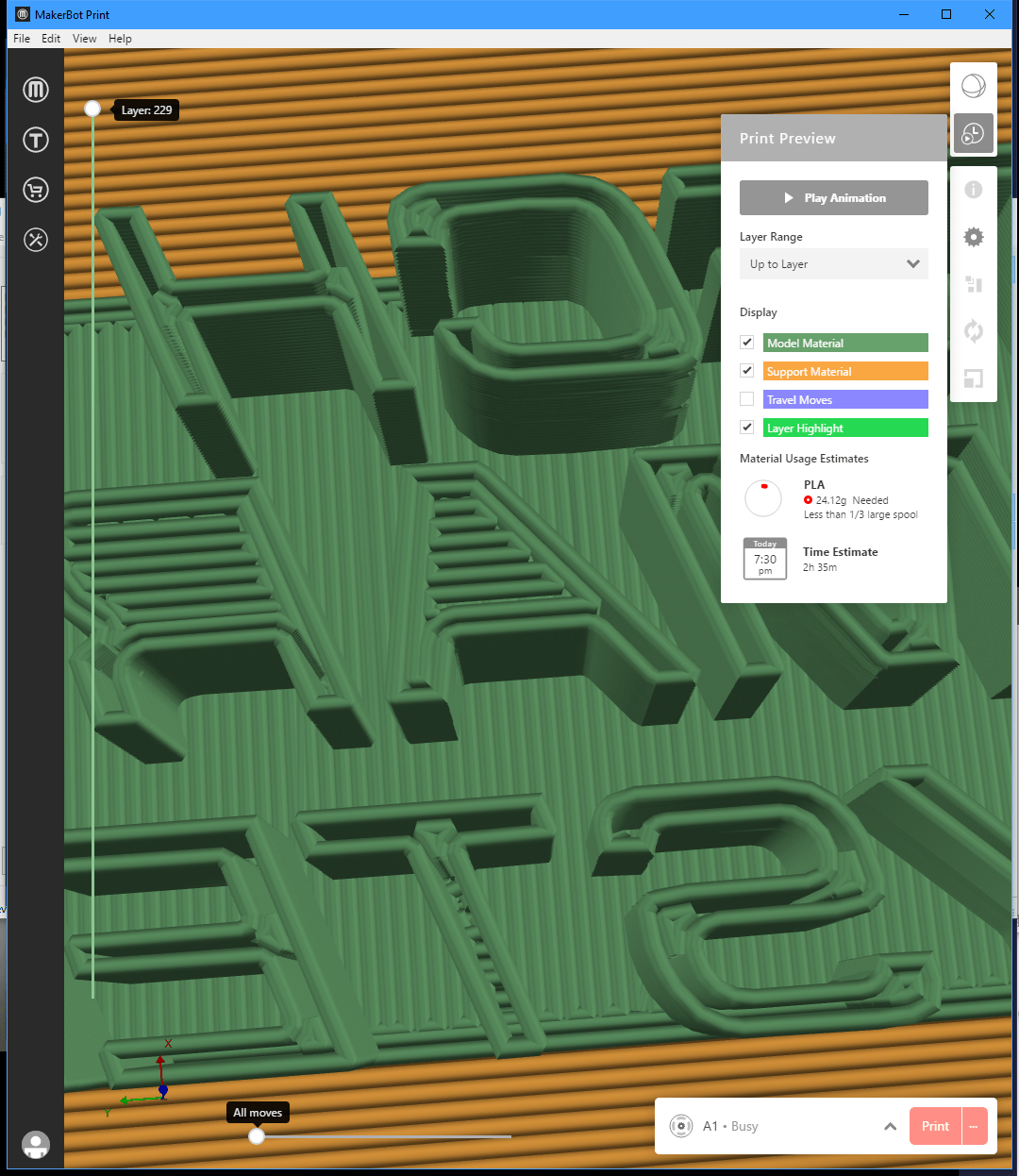Click the '24.12g Needed' text
The height and width of the screenshot is (1176, 1019).
pyautogui.click(x=852, y=500)
